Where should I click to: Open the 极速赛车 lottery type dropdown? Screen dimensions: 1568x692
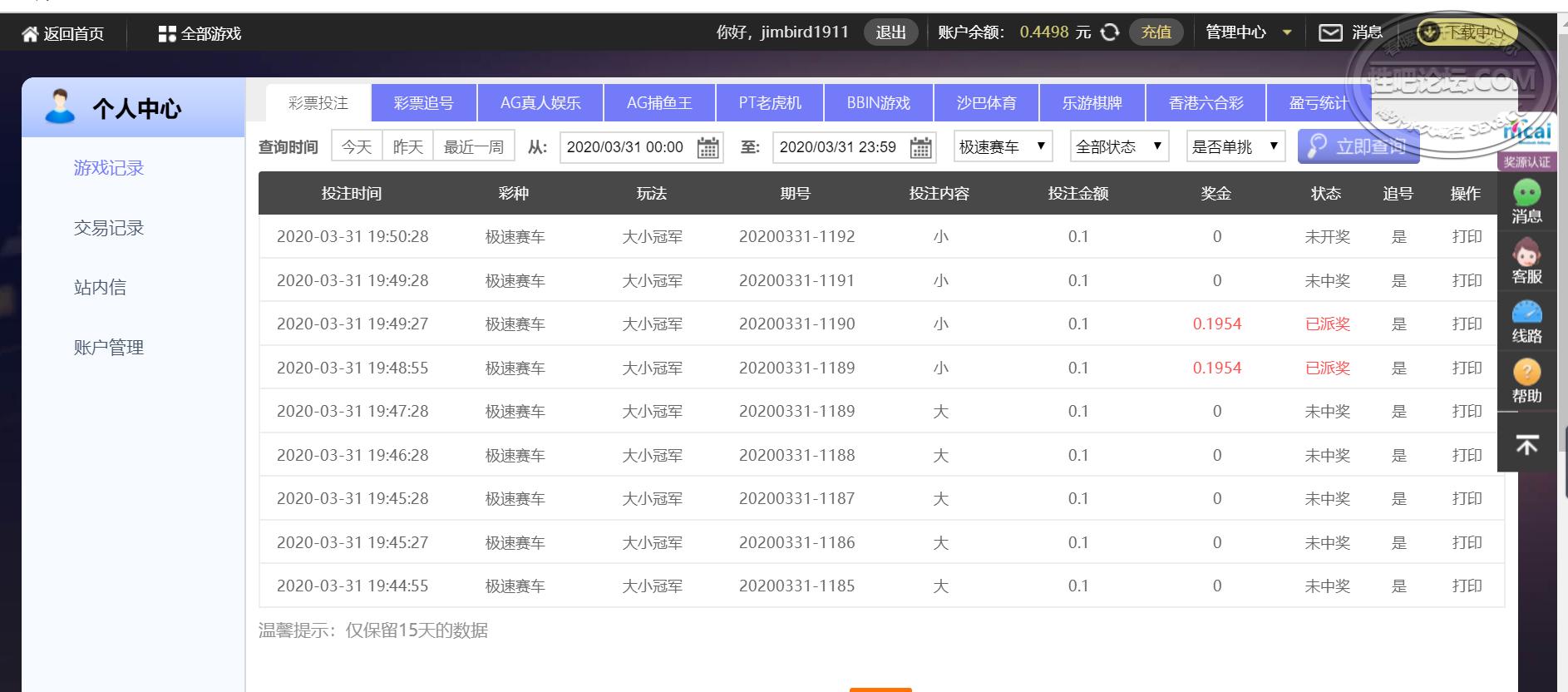tap(1003, 146)
